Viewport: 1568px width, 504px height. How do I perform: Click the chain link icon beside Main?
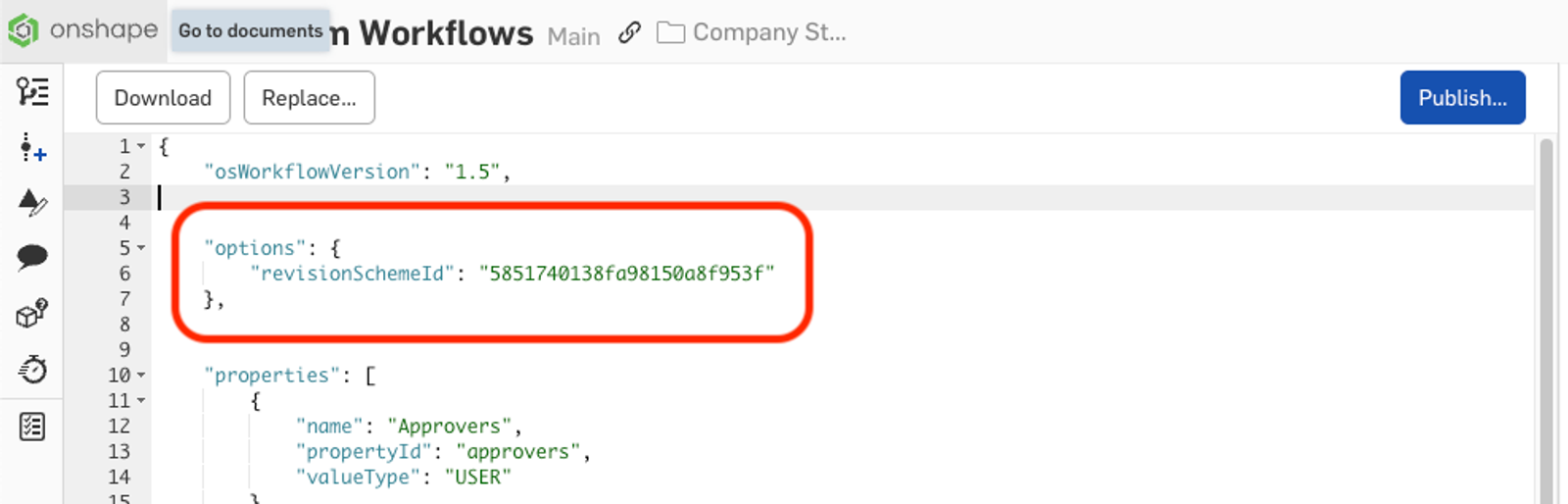pyautogui.click(x=629, y=33)
